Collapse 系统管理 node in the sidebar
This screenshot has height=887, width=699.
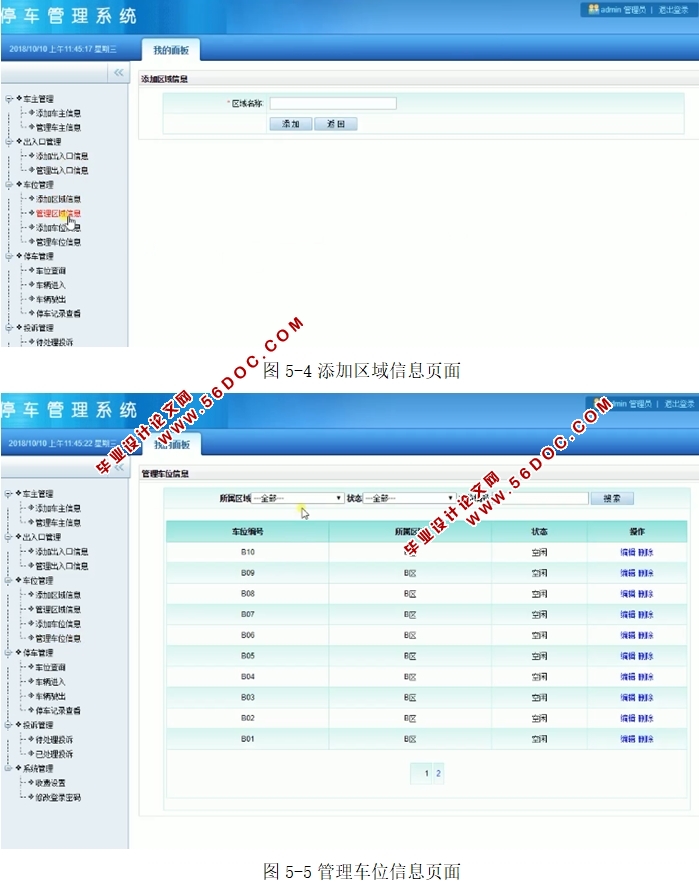[x=8, y=768]
